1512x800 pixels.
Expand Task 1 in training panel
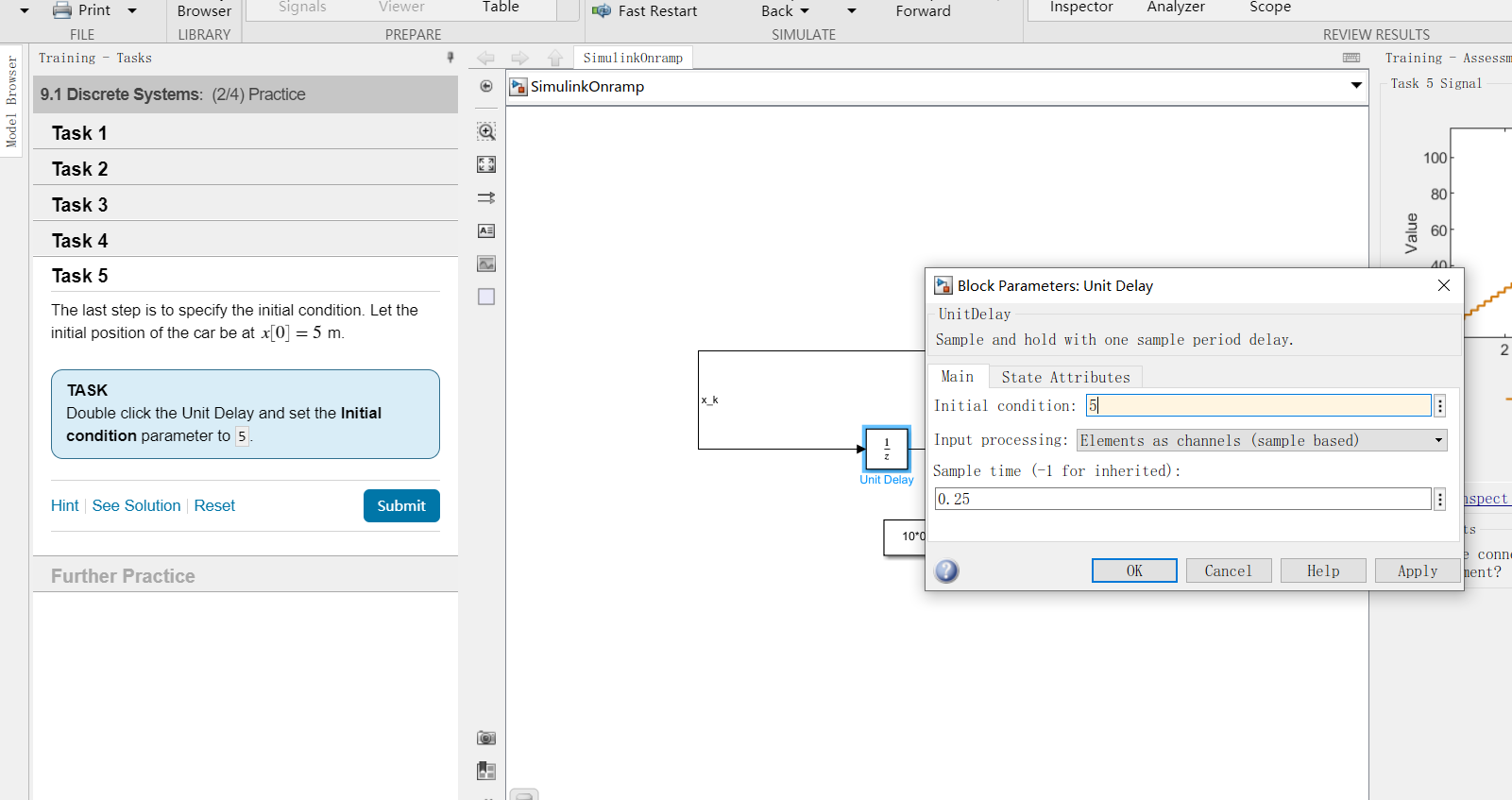[x=246, y=133]
